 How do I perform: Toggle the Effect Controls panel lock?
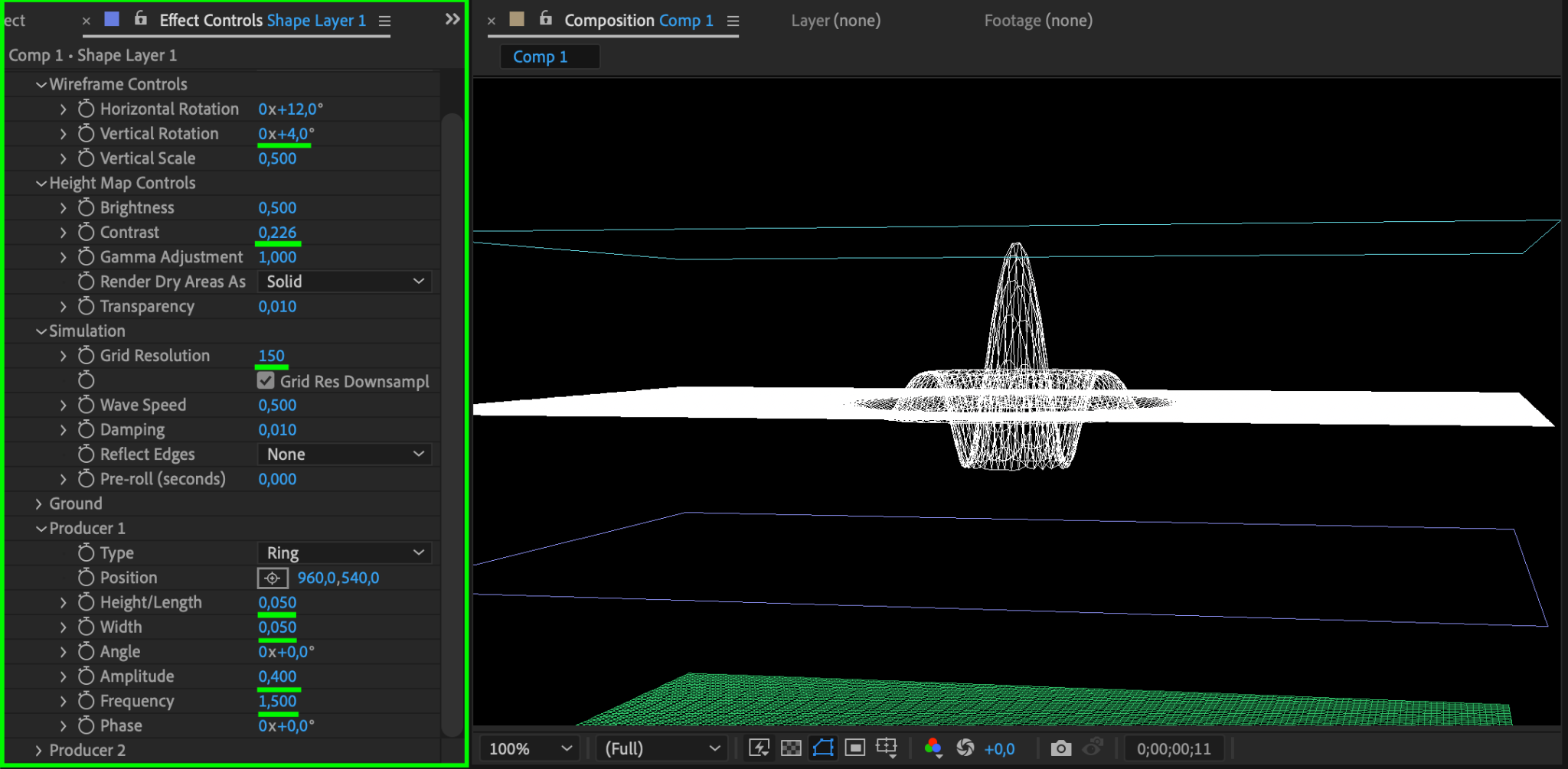coord(141,19)
